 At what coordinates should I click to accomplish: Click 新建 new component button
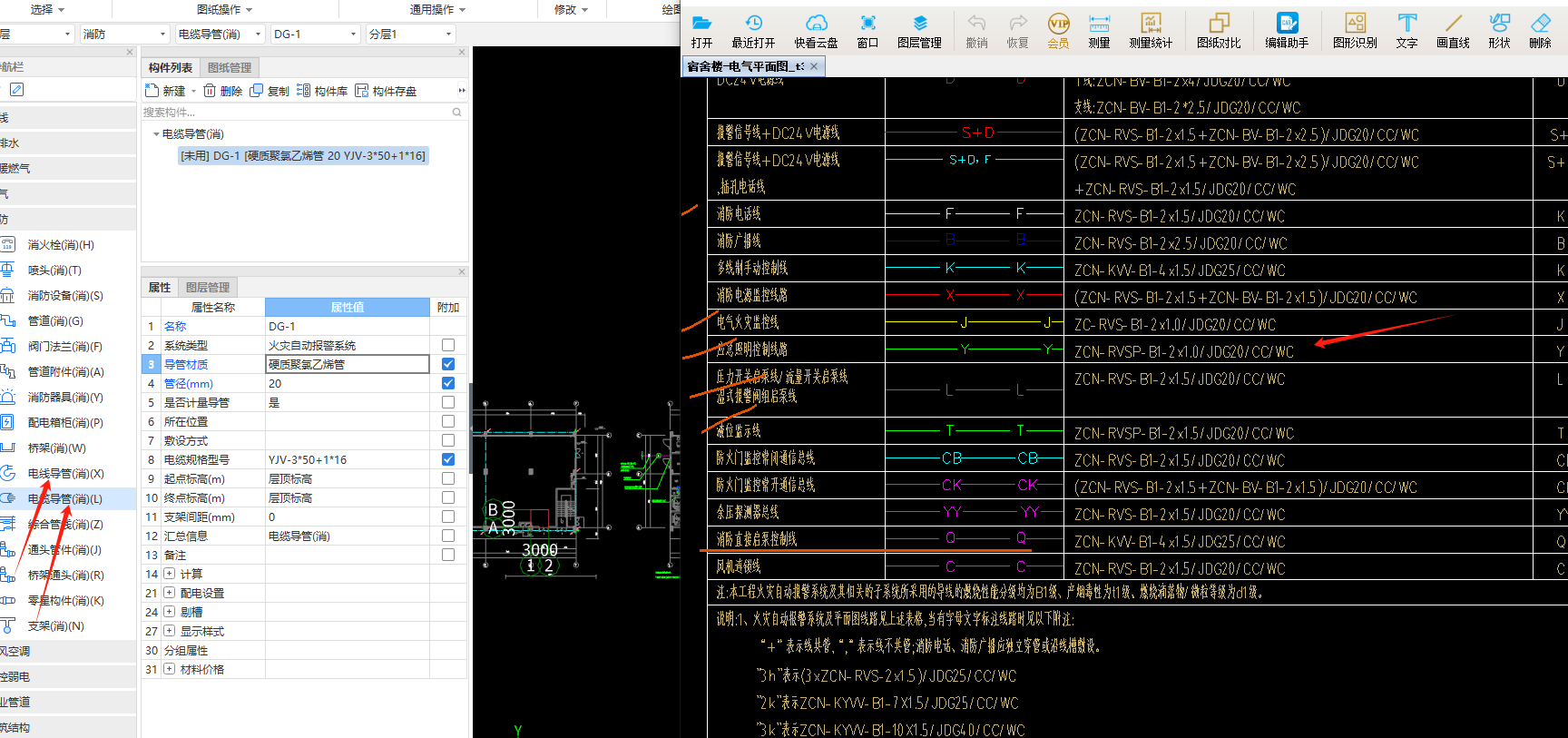coord(166,91)
